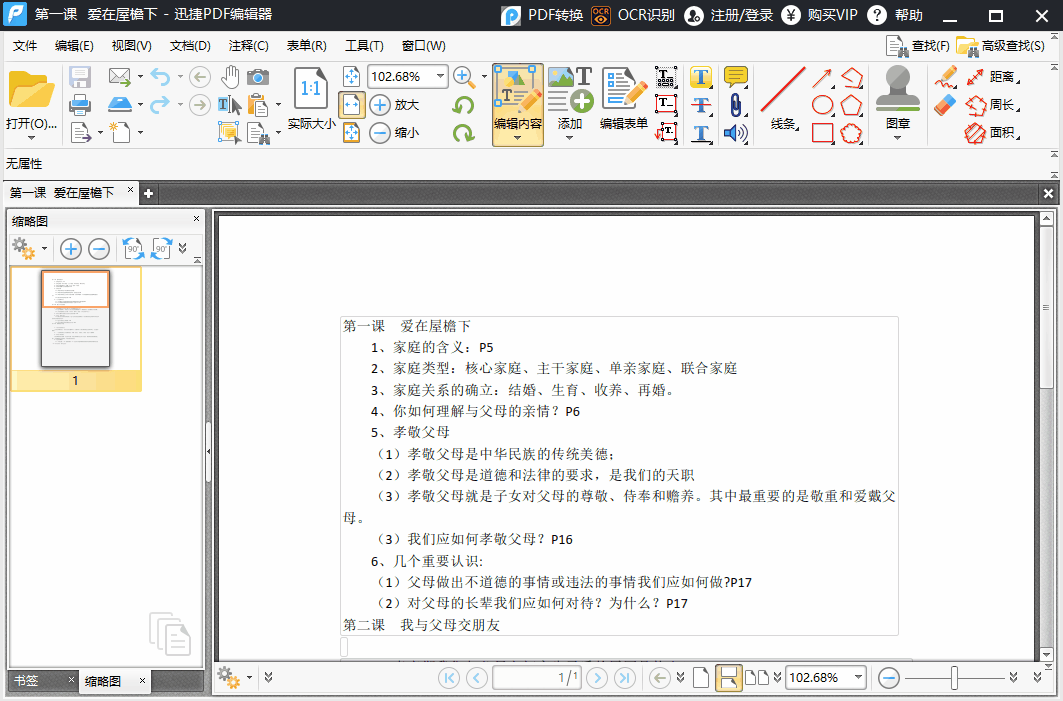Image resolution: width=1063 pixels, height=701 pixels.
Task: Click 购买VIP button
Action: coord(820,15)
